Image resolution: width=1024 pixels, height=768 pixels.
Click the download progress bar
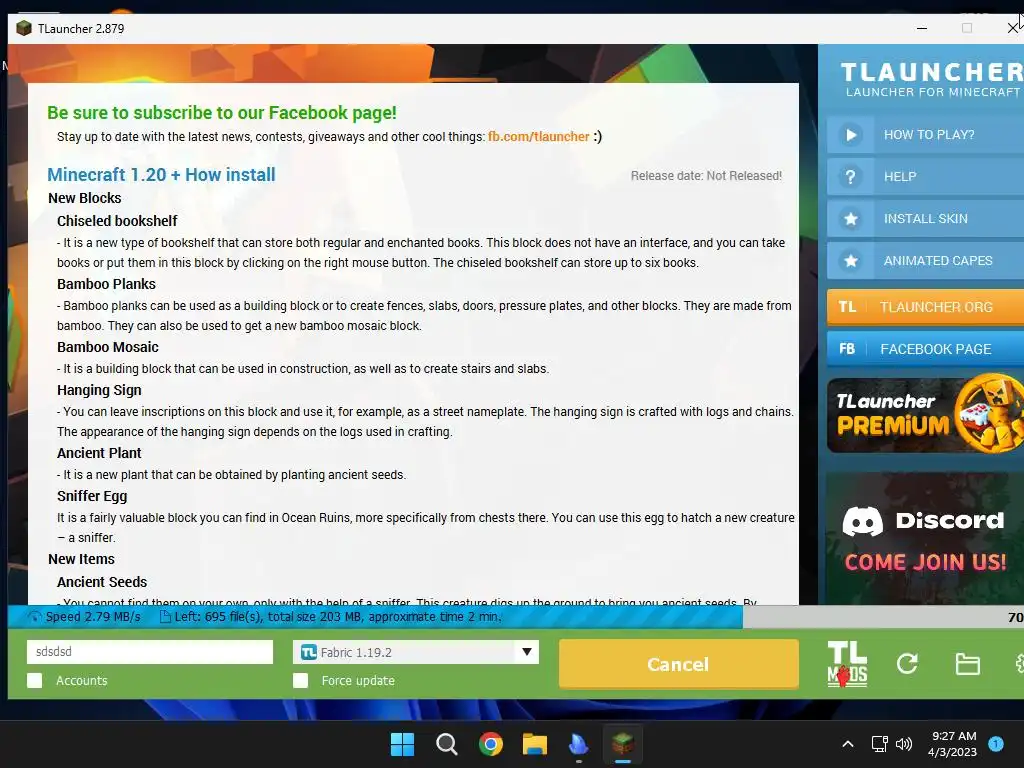[x=516, y=616]
